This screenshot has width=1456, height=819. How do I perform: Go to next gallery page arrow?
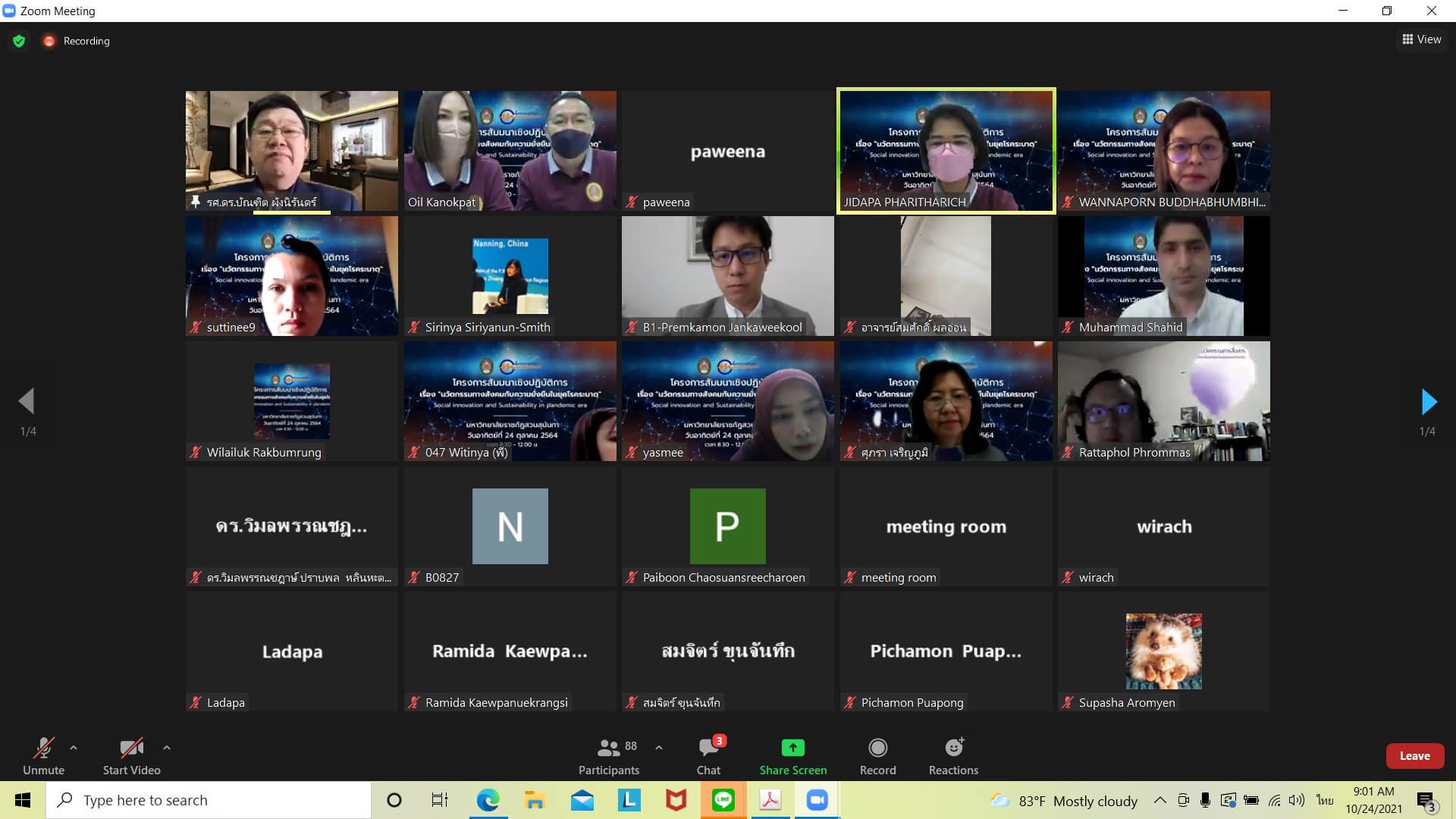coord(1429,402)
